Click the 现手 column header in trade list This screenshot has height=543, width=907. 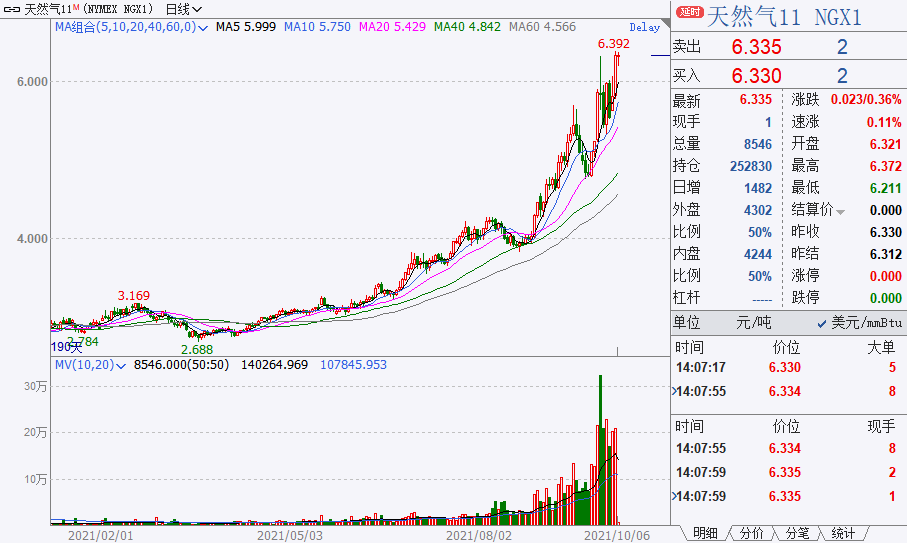882,427
